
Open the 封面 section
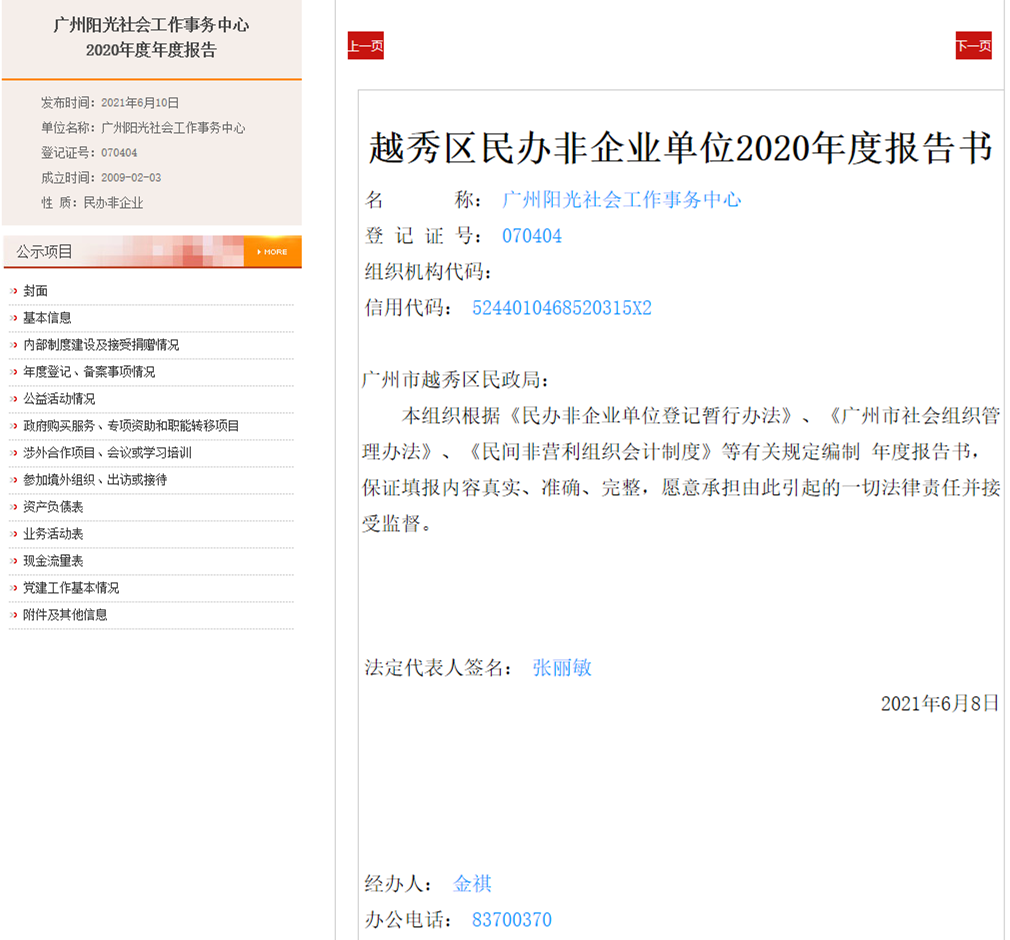pyautogui.click(x=35, y=291)
